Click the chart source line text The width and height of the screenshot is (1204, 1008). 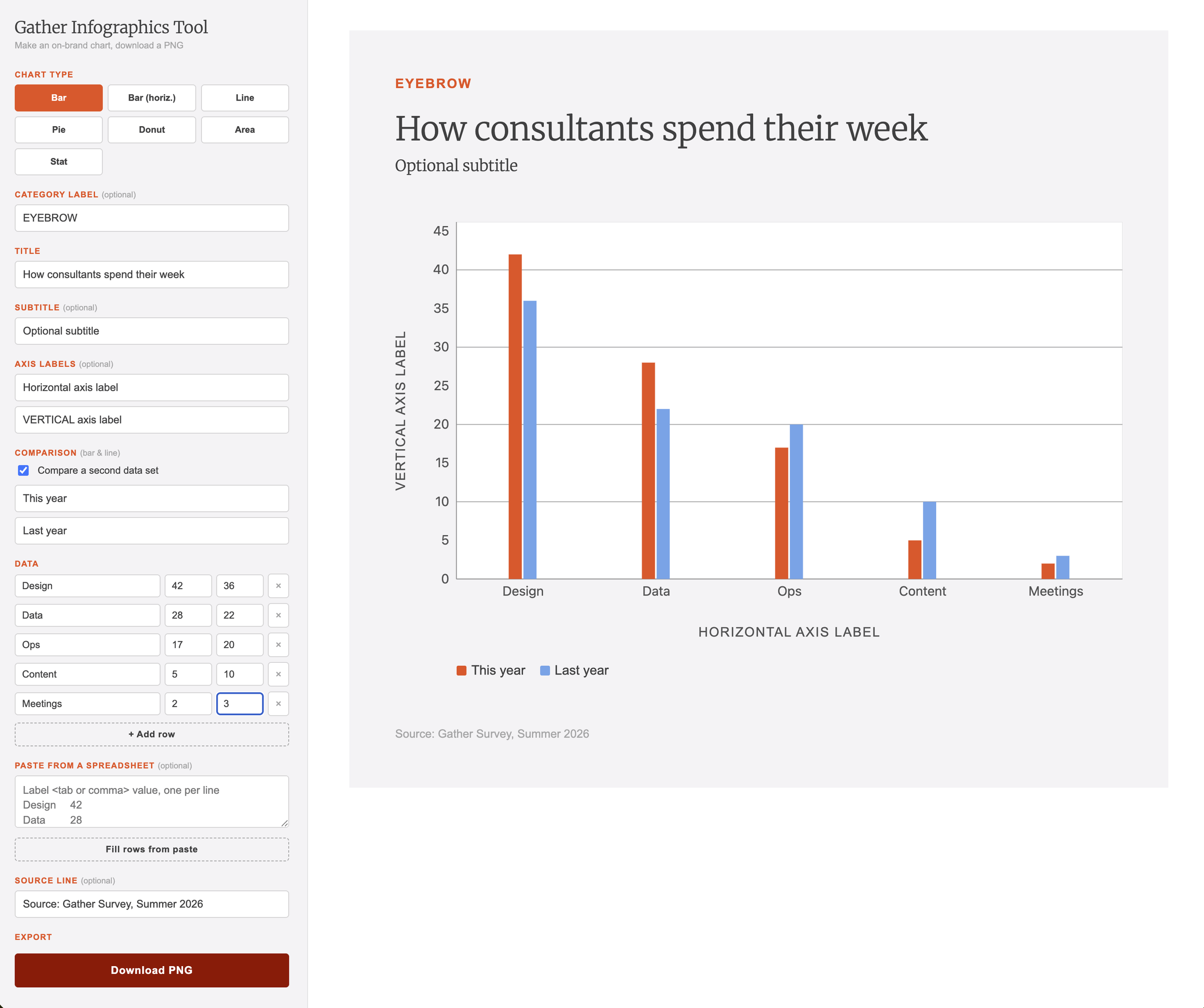[492, 734]
